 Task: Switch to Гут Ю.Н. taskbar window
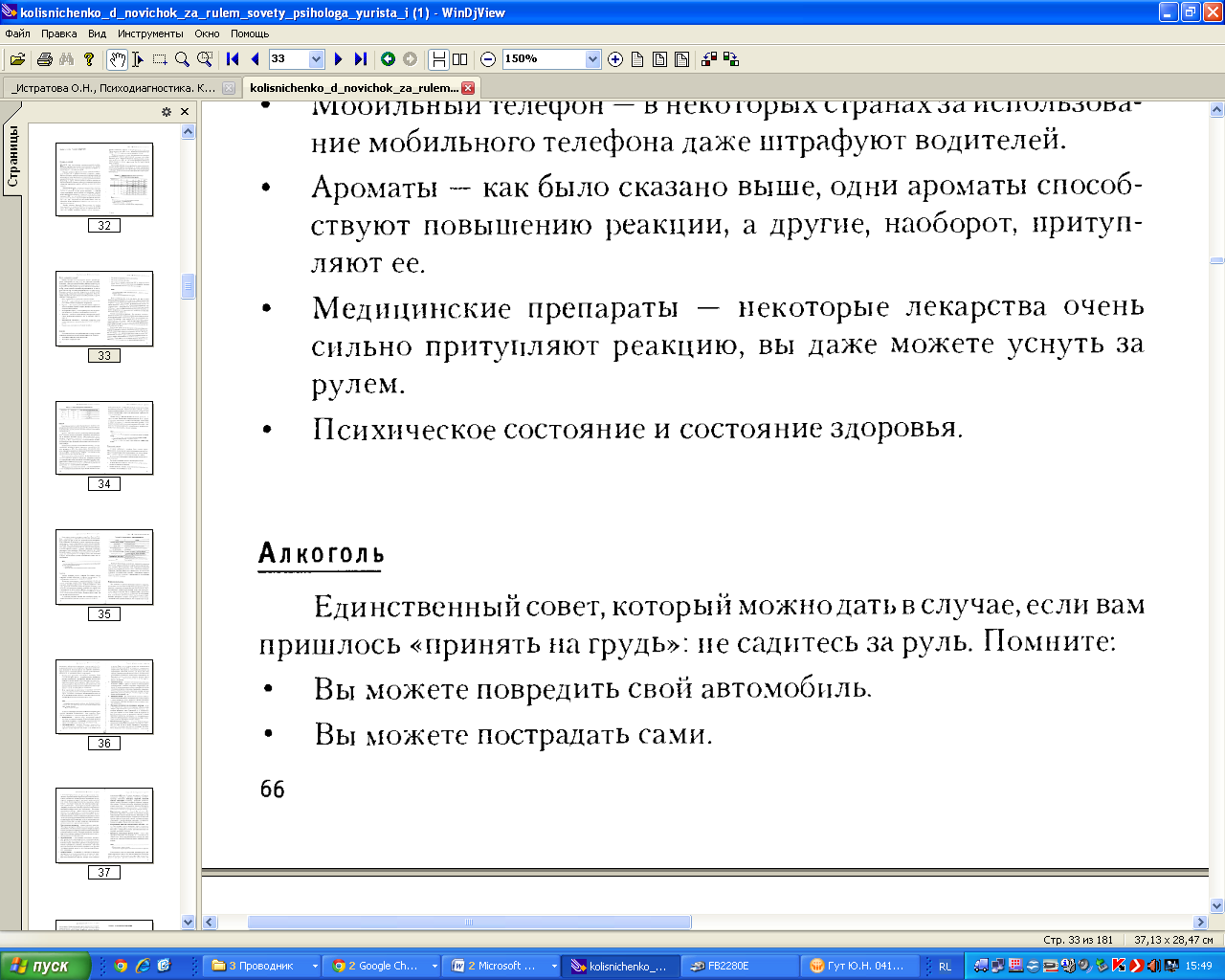point(859,966)
